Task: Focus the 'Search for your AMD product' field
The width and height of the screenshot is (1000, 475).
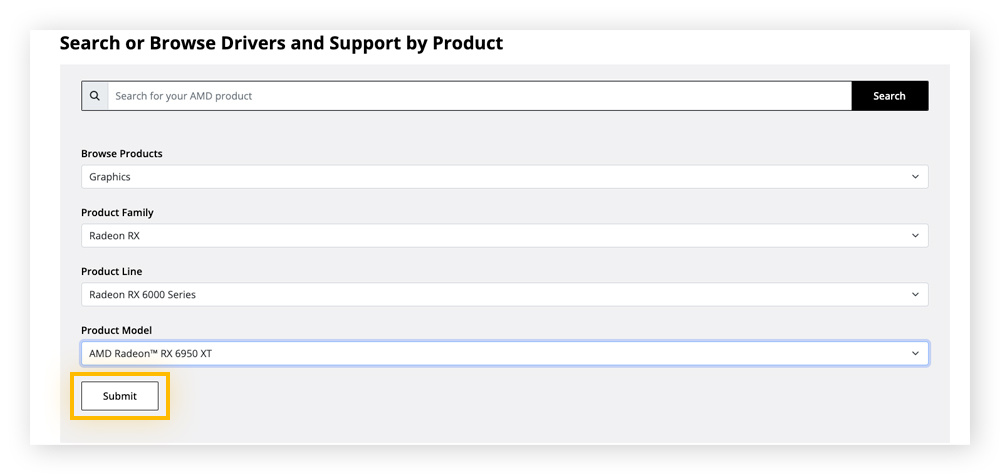Action: point(480,96)
